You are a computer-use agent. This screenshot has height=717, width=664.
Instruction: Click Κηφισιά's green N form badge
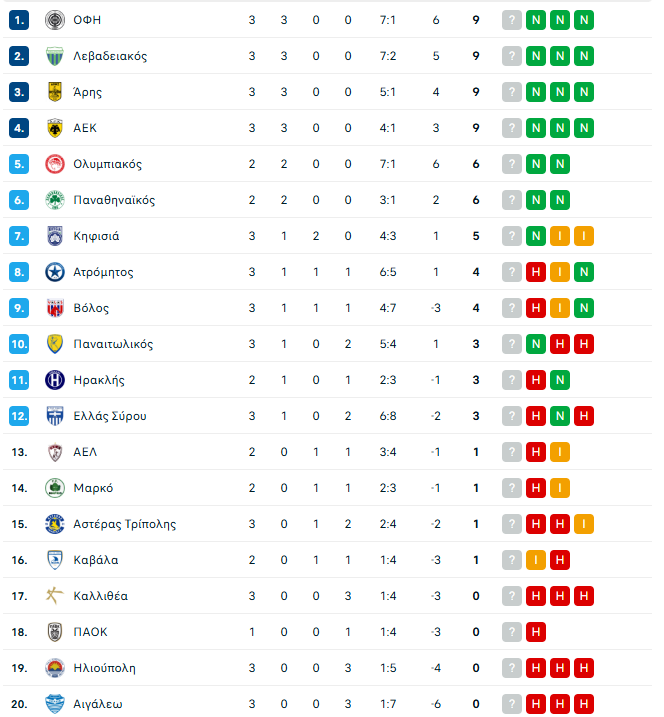[x=537, y=236]
